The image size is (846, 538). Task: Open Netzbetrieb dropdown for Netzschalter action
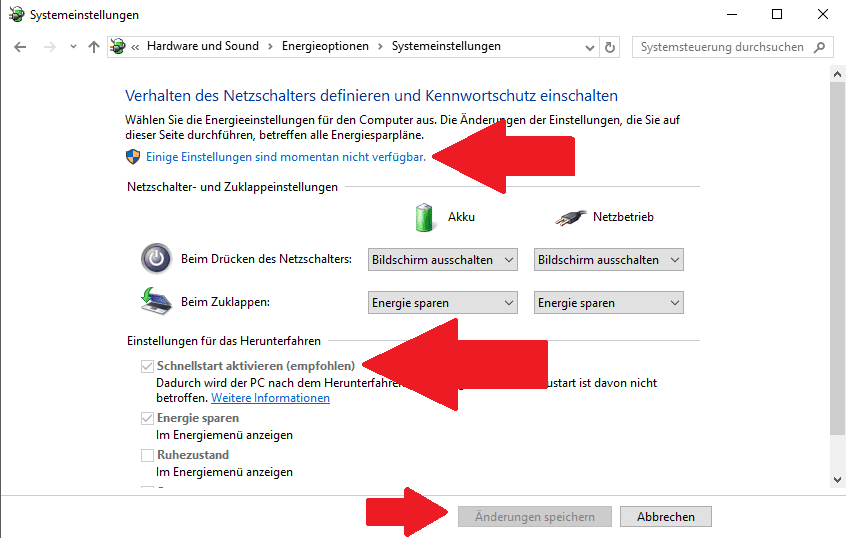coord(609,260)
